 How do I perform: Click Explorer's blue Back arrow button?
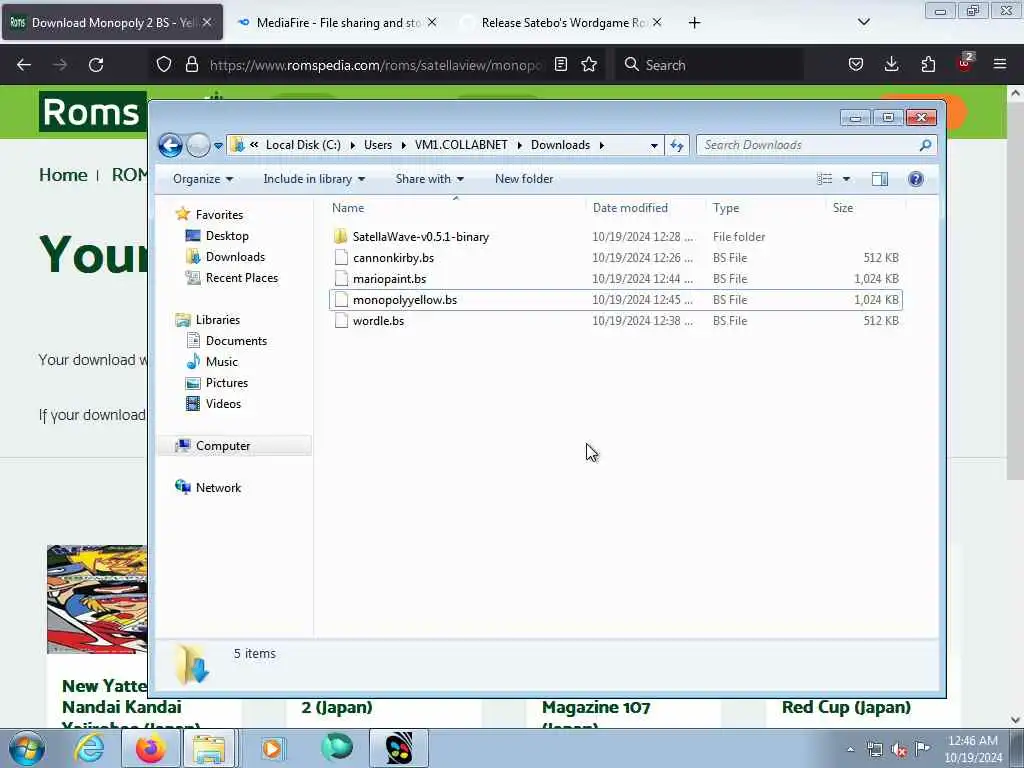click(170, 145)
